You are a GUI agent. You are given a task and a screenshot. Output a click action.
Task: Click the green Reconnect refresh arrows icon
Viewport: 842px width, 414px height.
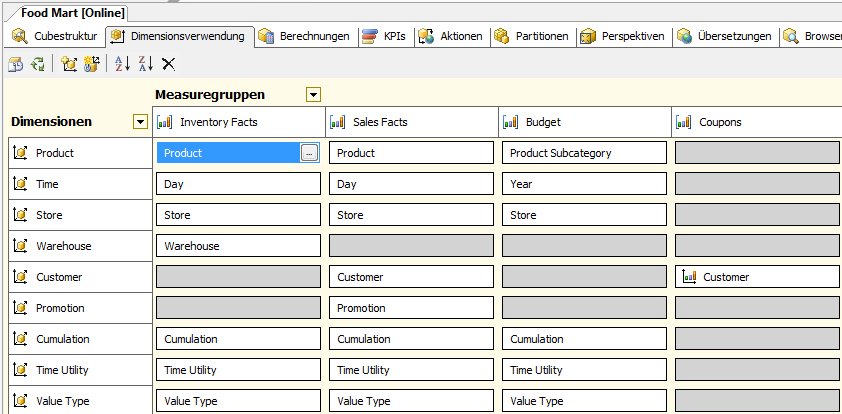38,64
